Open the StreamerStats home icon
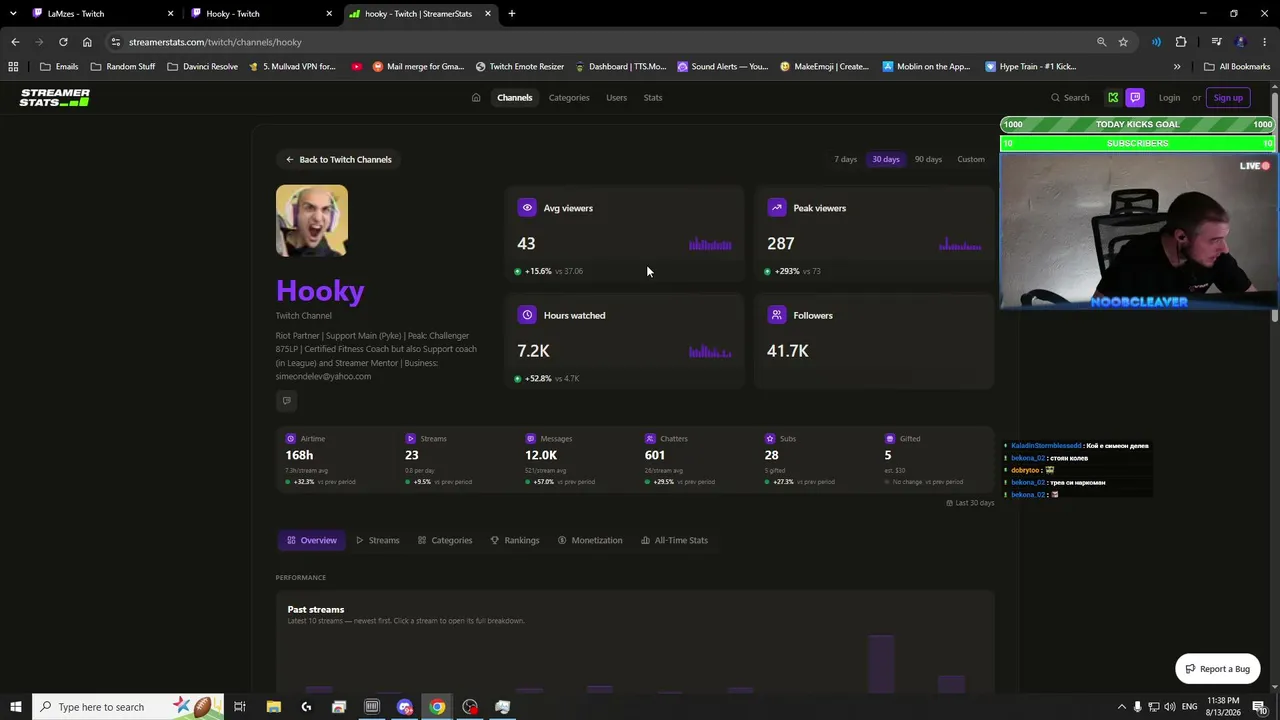 pos(476,98)
